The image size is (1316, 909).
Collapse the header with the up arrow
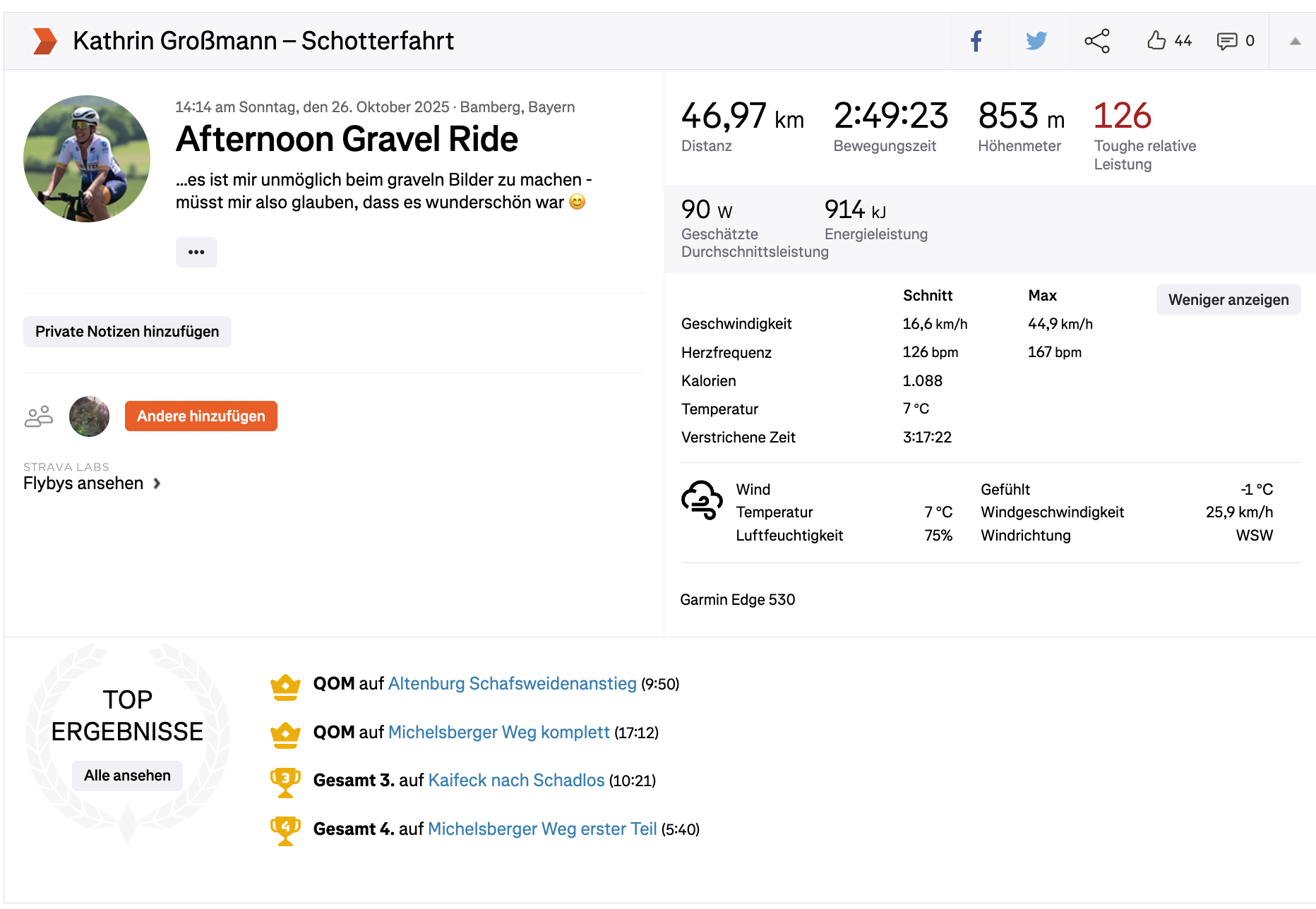pos(1295,41)
